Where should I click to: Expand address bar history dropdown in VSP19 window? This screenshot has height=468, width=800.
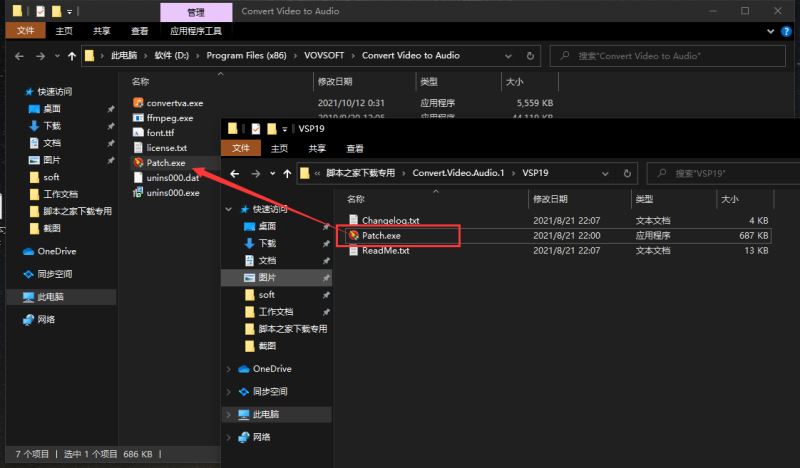coord(605,174)
